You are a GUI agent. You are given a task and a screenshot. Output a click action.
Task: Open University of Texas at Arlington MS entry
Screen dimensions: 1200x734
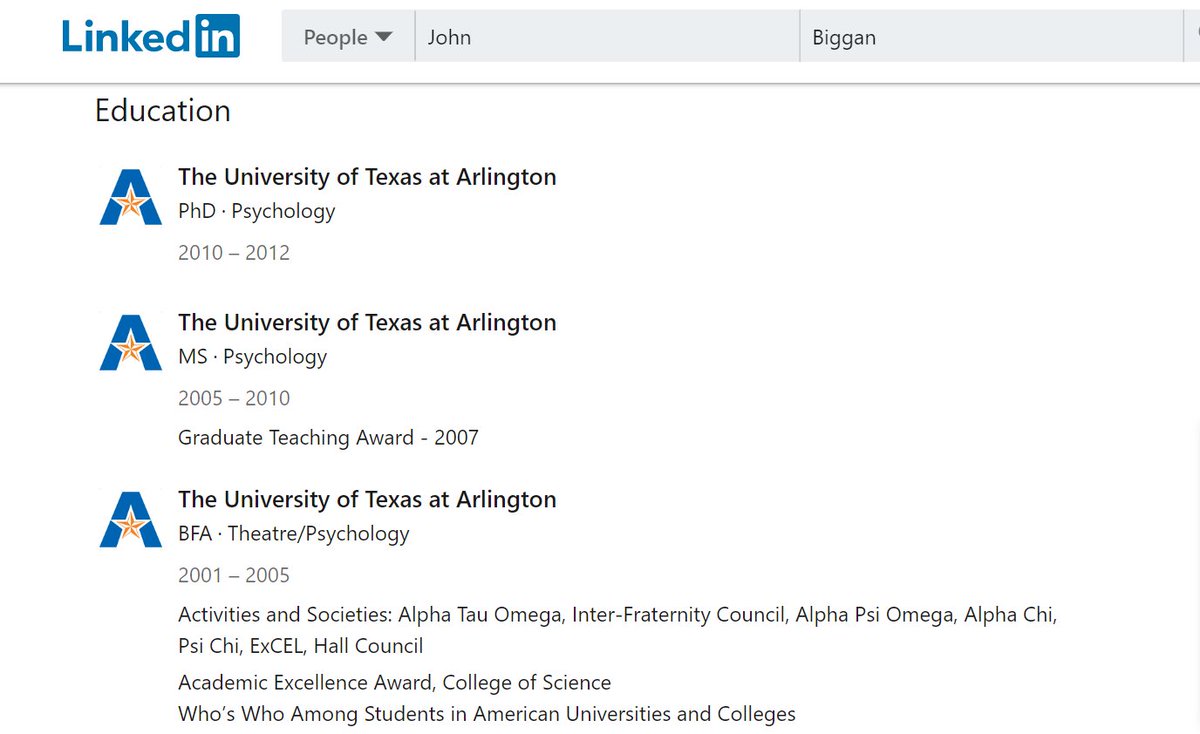(x=367, y=323)
